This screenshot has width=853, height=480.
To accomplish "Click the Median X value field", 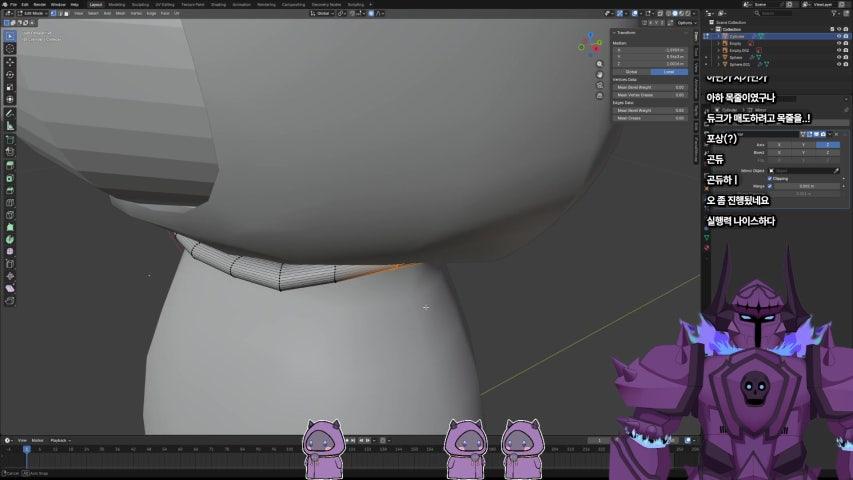I will point(650,50).
